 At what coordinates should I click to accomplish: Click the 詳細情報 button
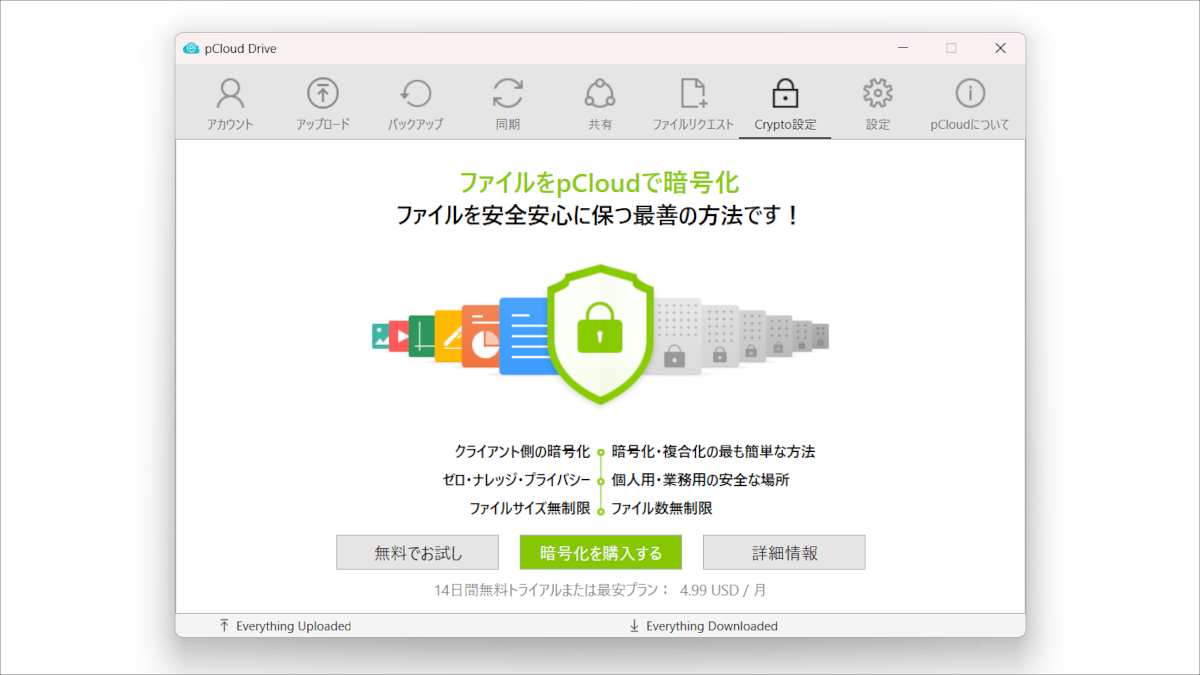point(784,552)
